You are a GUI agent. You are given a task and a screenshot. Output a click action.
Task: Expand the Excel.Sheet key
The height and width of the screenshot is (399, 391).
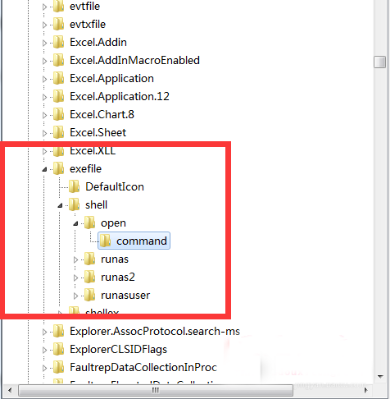point(44,133)
